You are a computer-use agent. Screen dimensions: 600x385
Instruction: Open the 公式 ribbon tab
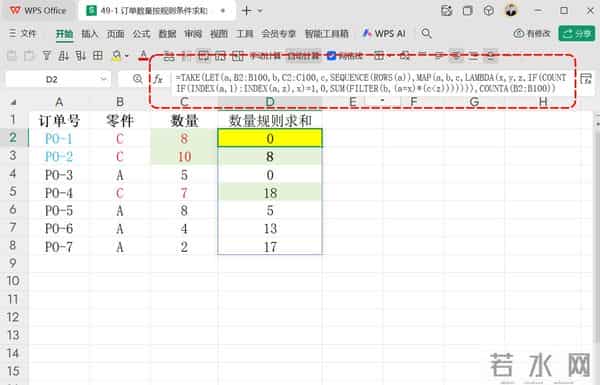141,34
